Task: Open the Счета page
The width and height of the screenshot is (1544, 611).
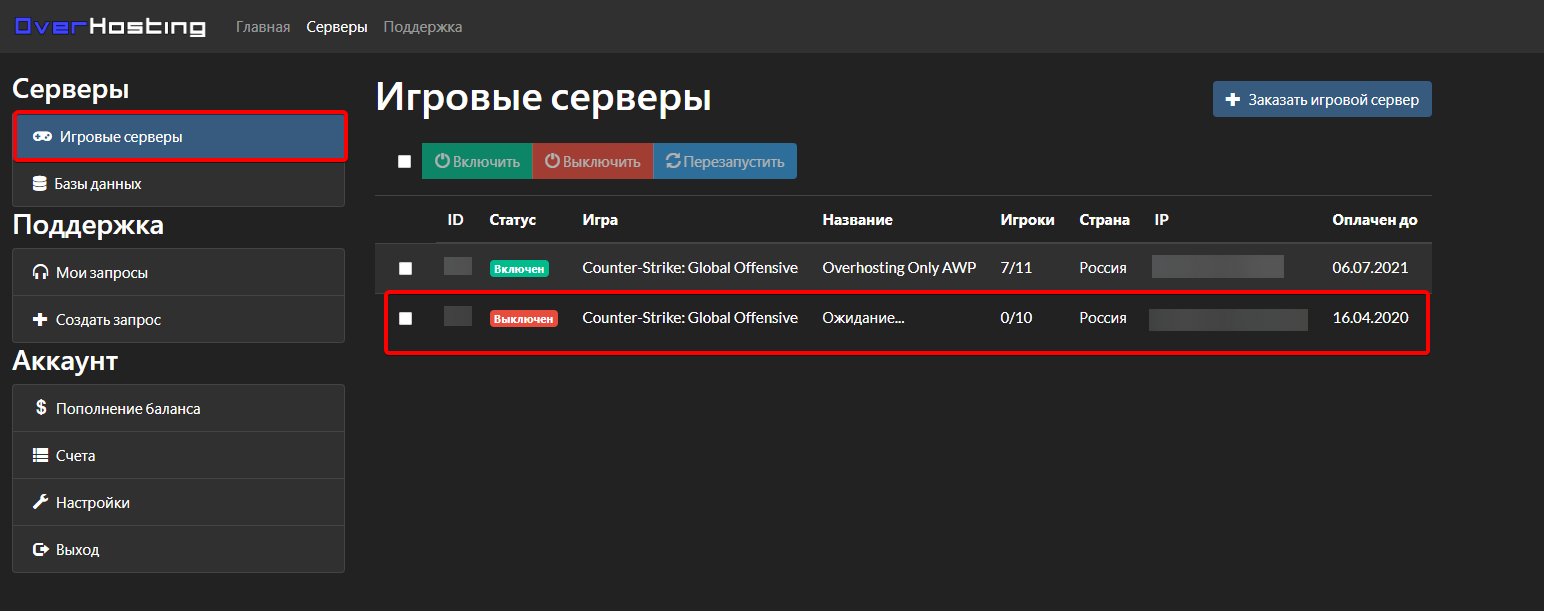Action: [x=179, y=455]
